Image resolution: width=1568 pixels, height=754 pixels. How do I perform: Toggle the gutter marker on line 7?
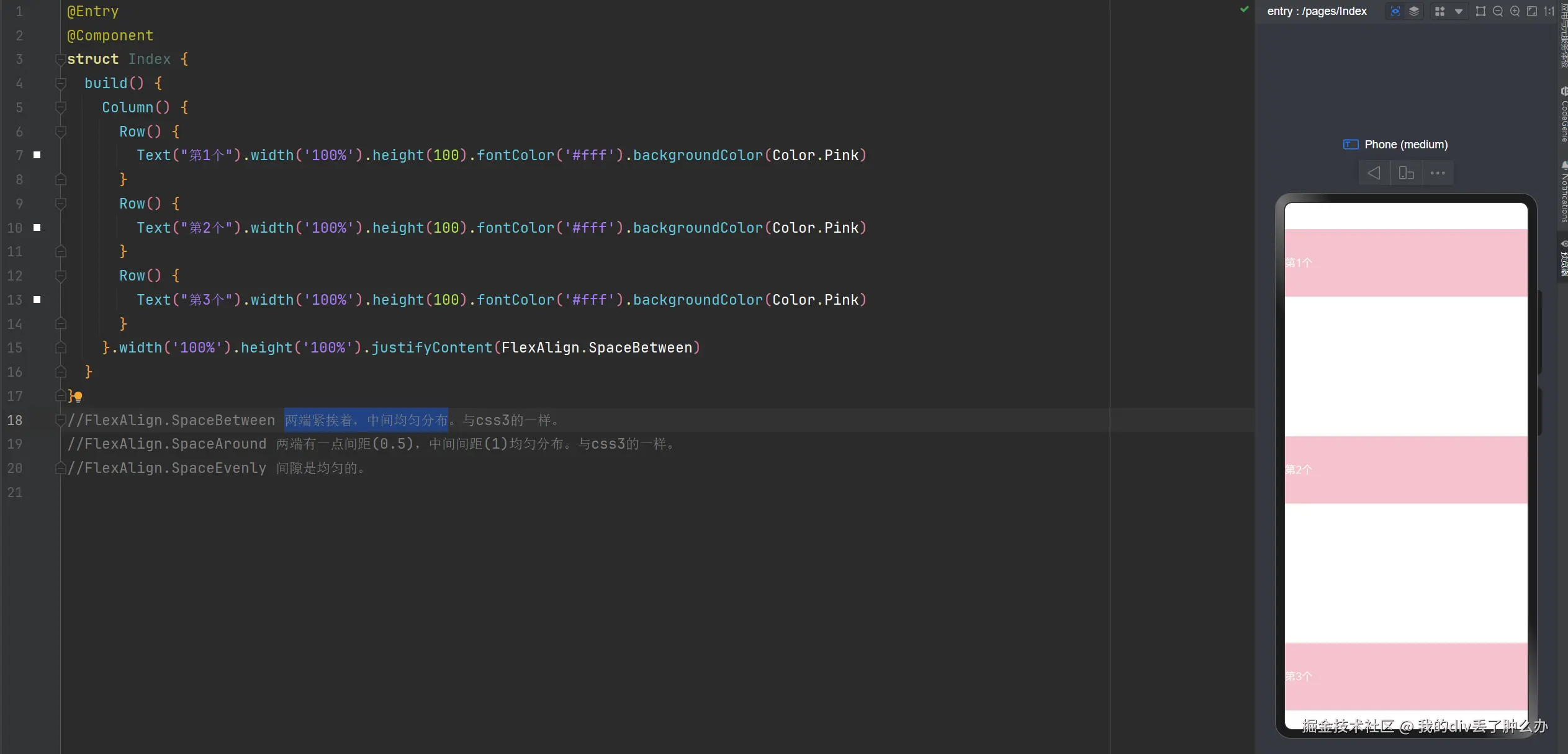(x=37, y=155)
